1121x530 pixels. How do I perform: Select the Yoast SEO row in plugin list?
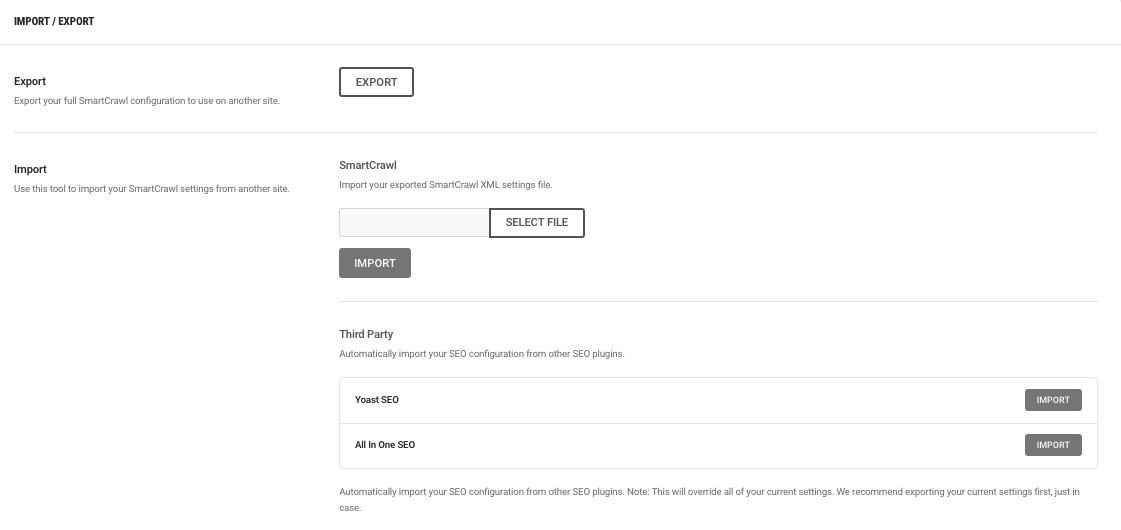coord(718,401)
